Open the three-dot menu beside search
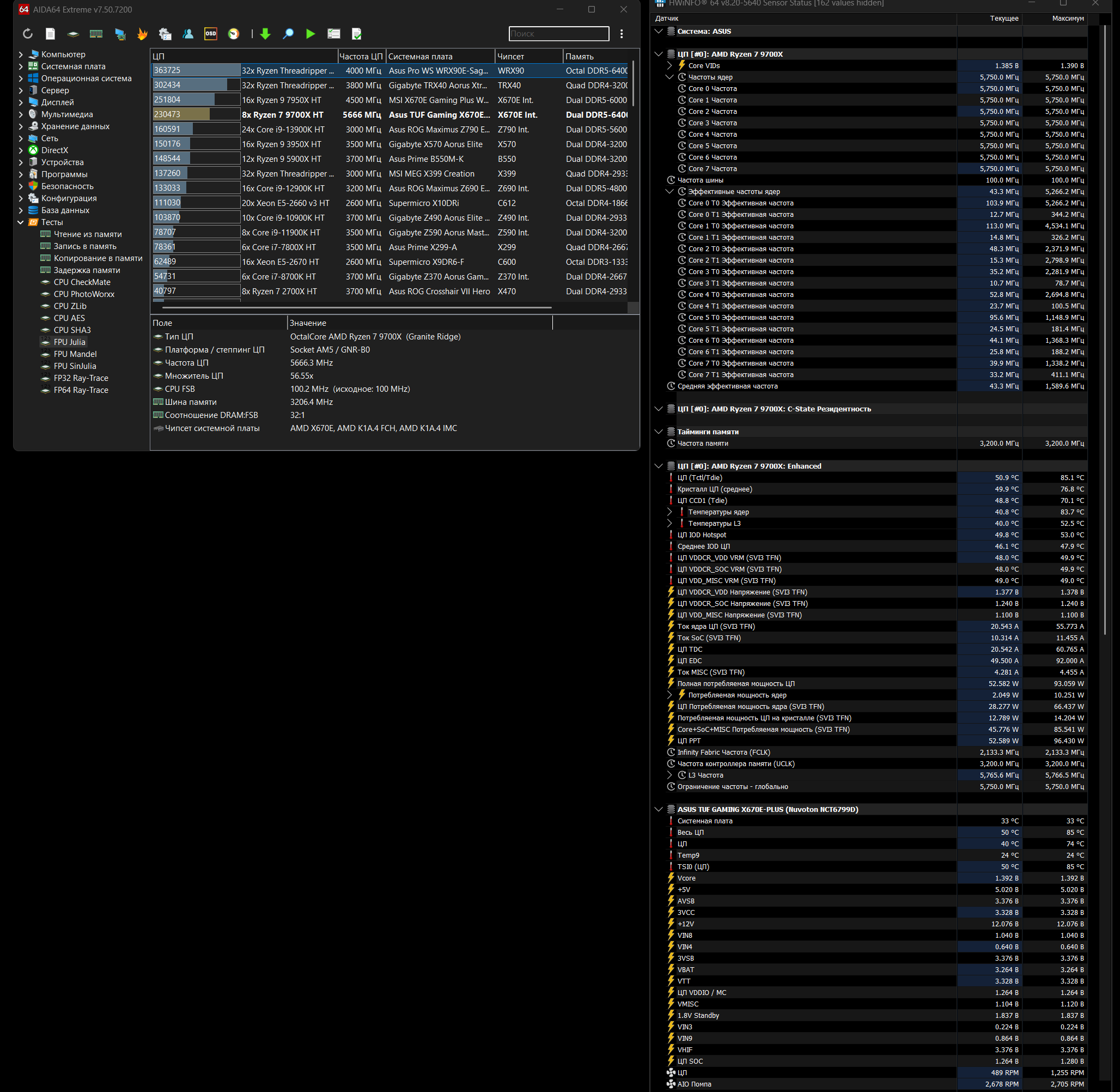The height and width of the screenshot is (1092, 1120). (621, 34)
